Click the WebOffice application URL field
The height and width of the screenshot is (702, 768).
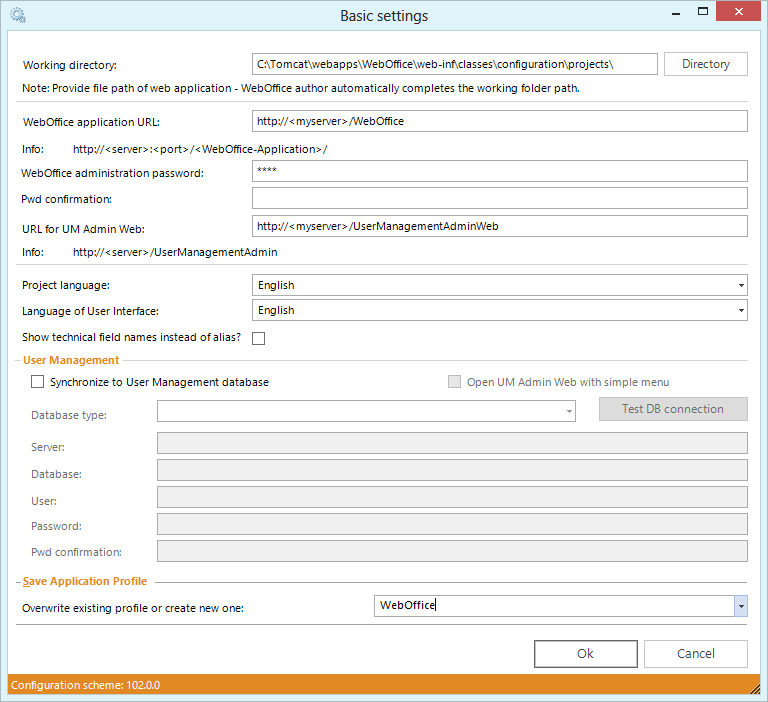[x=500, y=121]
